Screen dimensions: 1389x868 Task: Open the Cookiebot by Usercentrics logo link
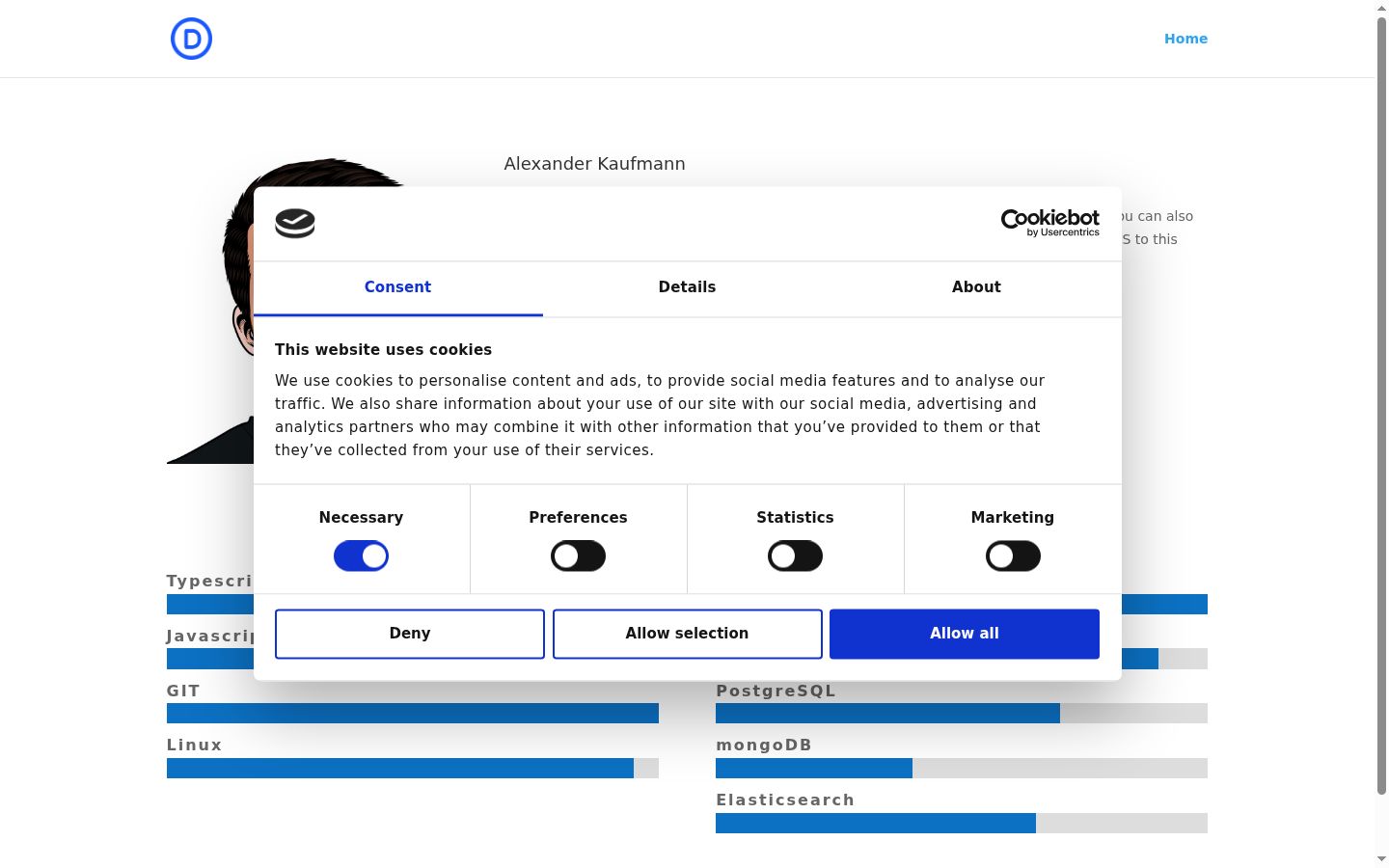[x=1050, y=223]
